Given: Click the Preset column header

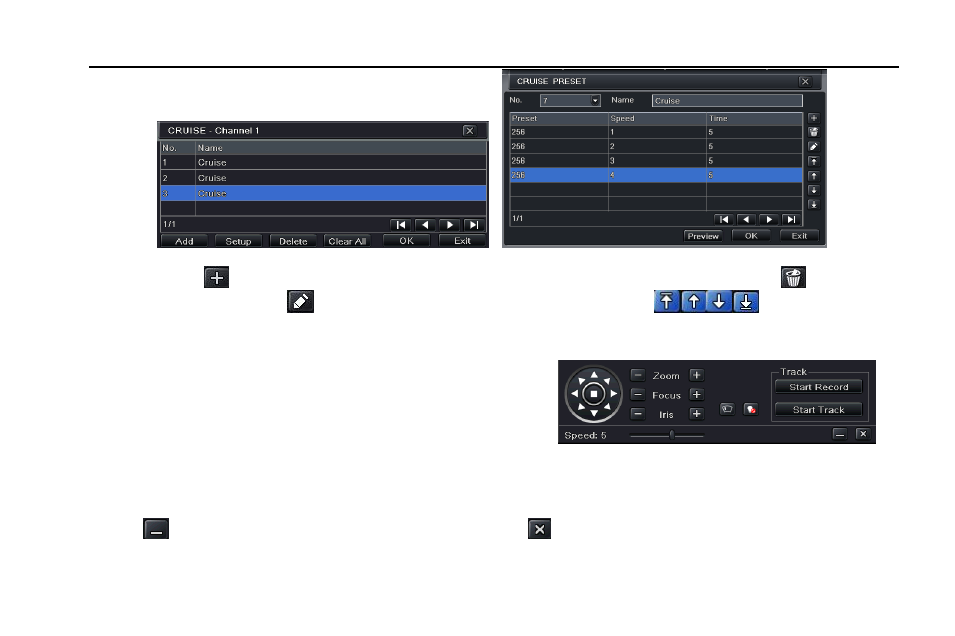Looking at the screenshot, I should 559,119.
